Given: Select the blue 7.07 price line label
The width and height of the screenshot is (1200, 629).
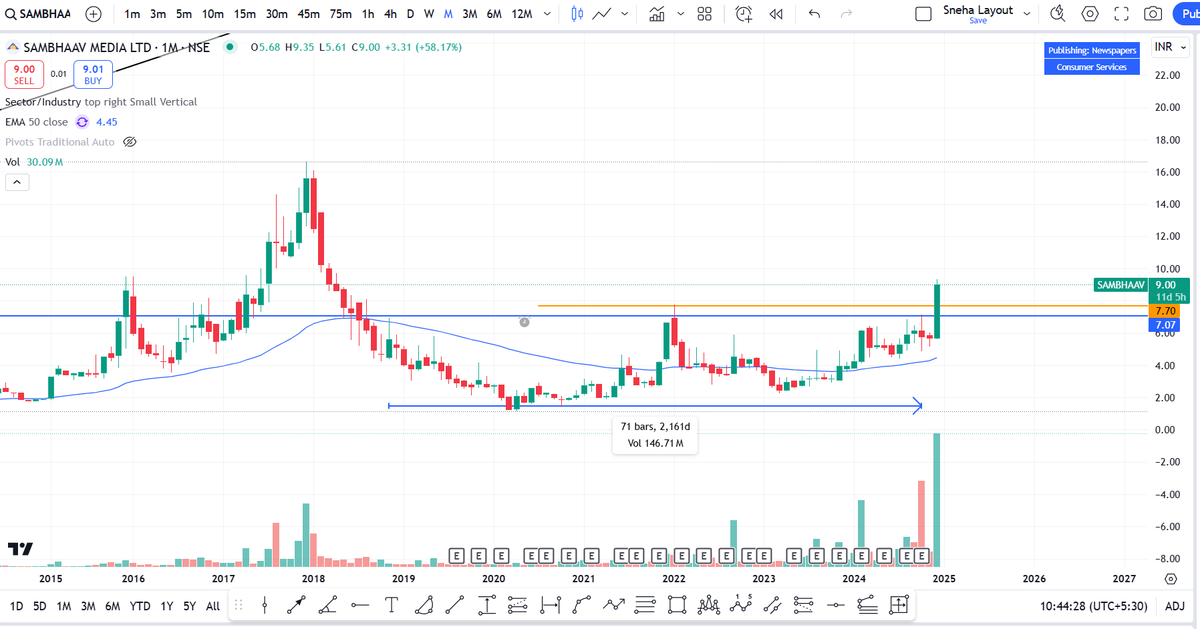Looking at the screenshot, I should [x=1164, y=325].
